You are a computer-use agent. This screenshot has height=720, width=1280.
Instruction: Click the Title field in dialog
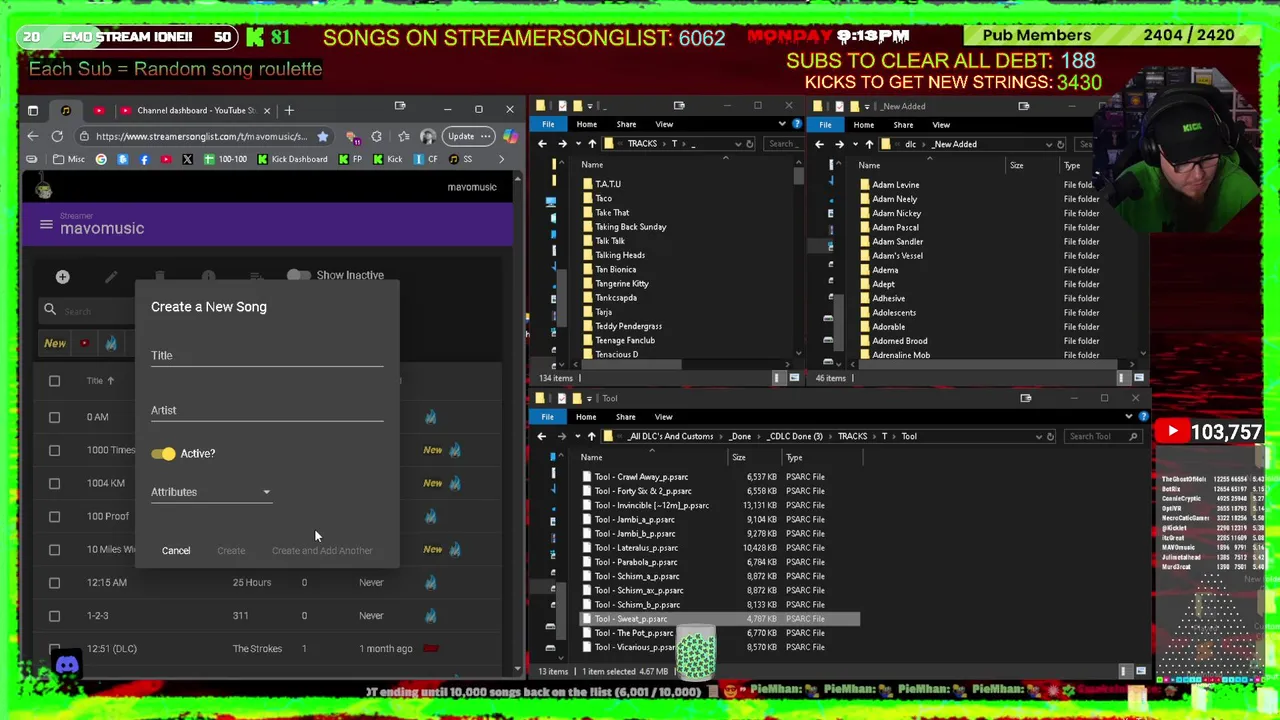point(267,356)
